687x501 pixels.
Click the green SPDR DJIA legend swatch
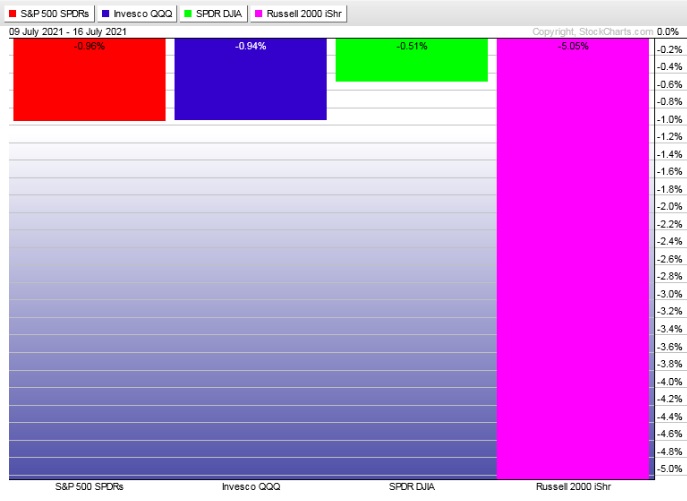pyautogui.click(x=188, y=14)
